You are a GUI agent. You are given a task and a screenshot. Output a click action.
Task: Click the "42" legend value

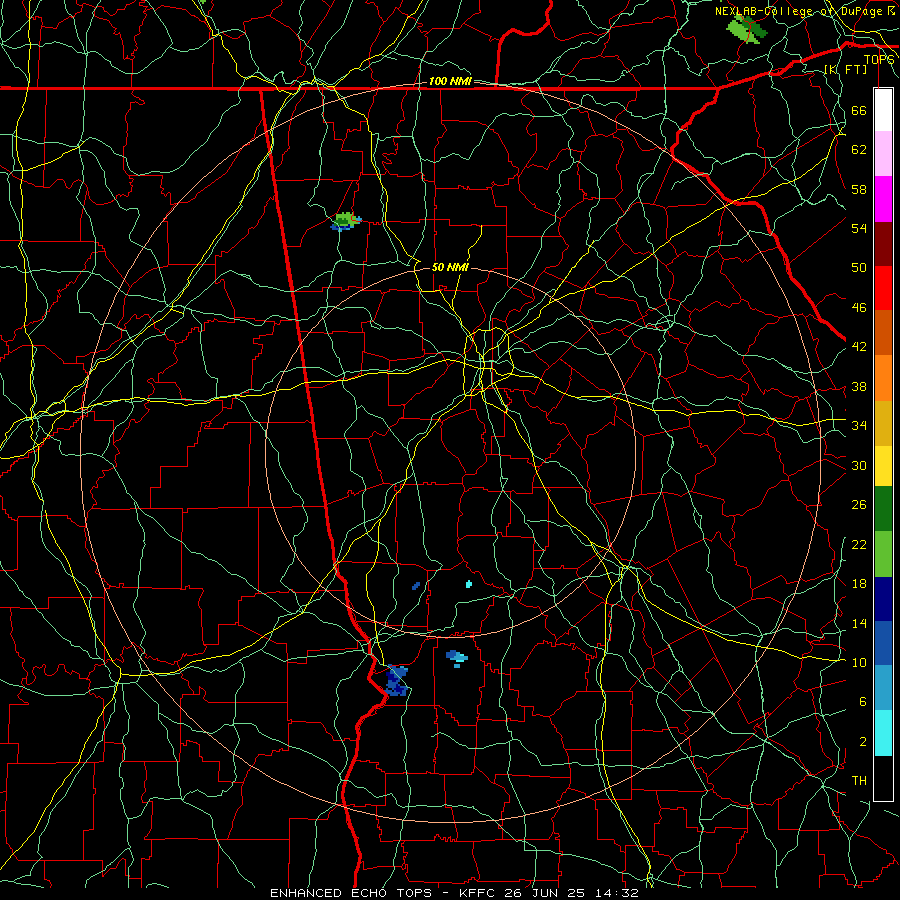tap(859, 347)
